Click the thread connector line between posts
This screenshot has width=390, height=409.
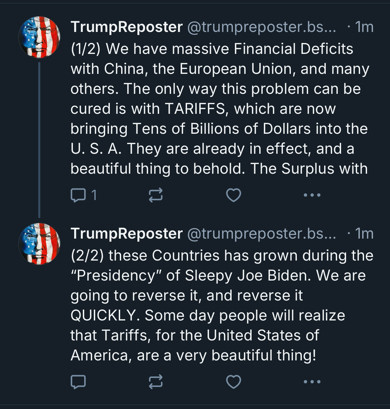[39, 140]
